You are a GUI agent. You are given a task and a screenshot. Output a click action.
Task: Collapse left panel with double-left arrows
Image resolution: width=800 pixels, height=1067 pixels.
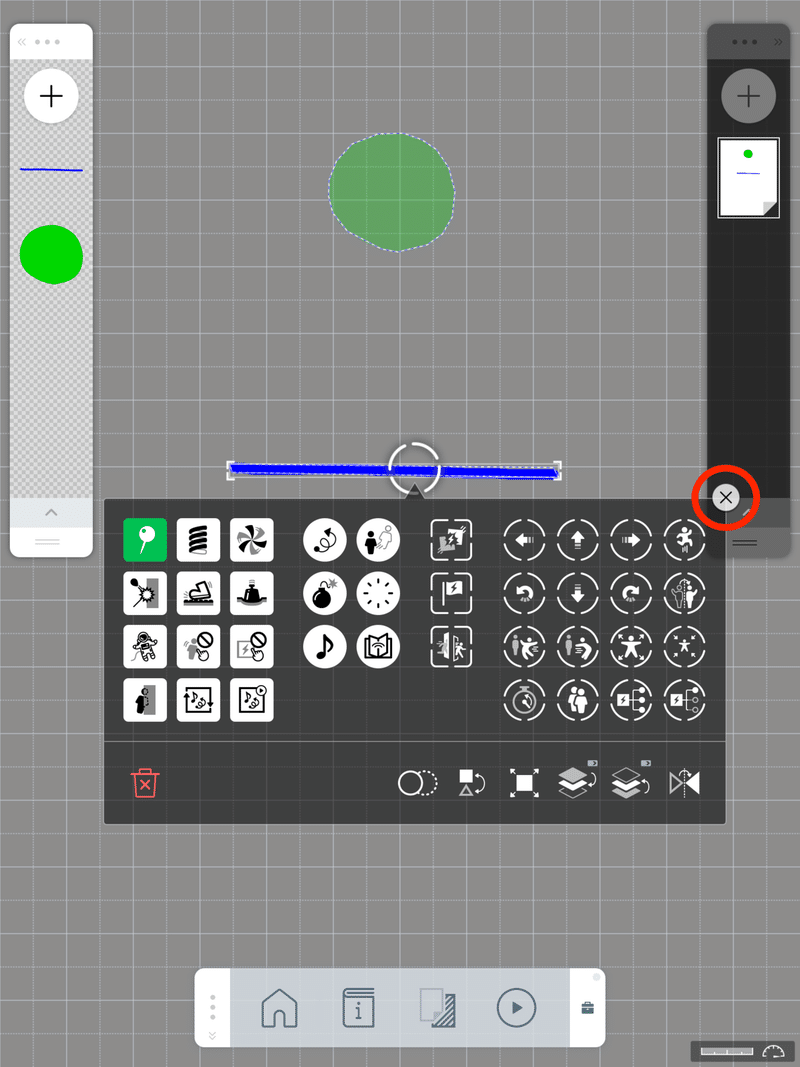[x=22, y=42]
